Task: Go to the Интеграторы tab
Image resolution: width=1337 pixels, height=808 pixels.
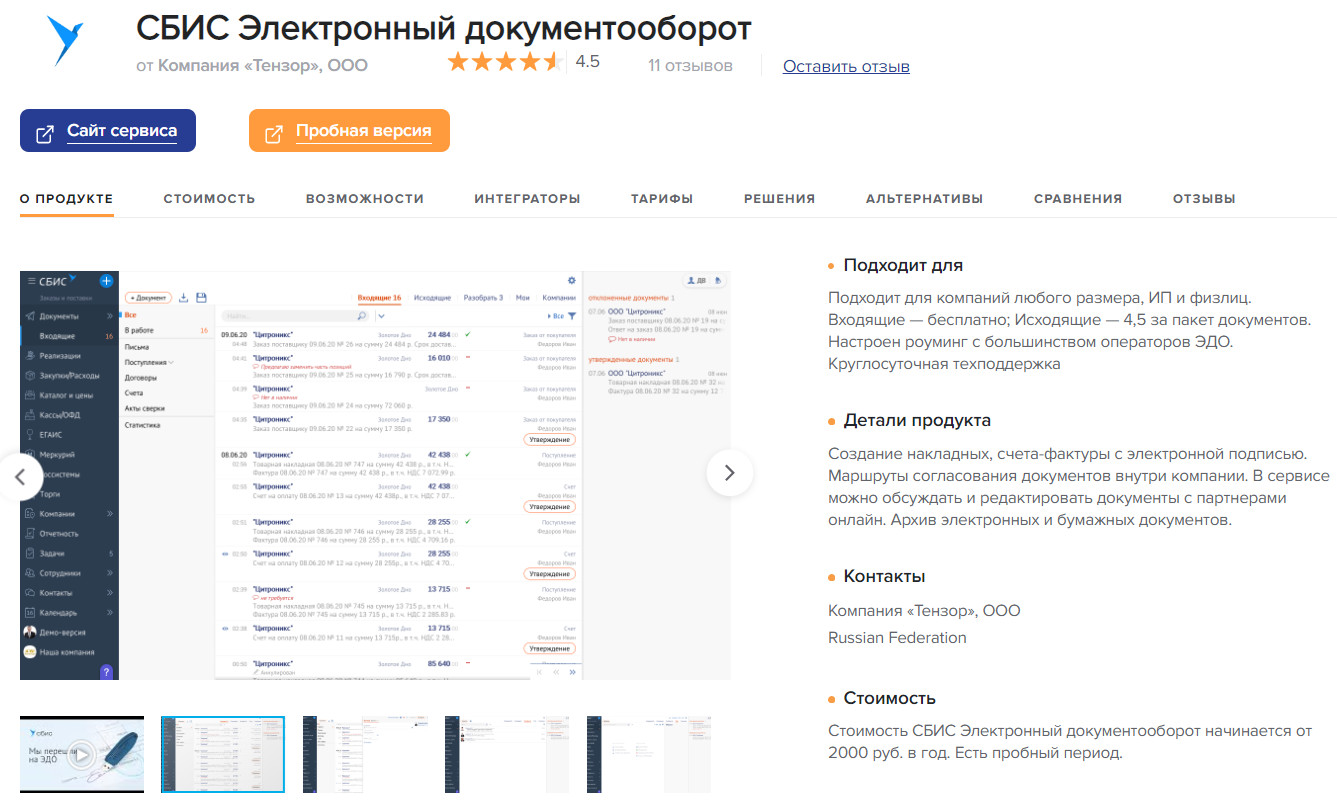Action: pyautogui.click(x=527, y=199)
